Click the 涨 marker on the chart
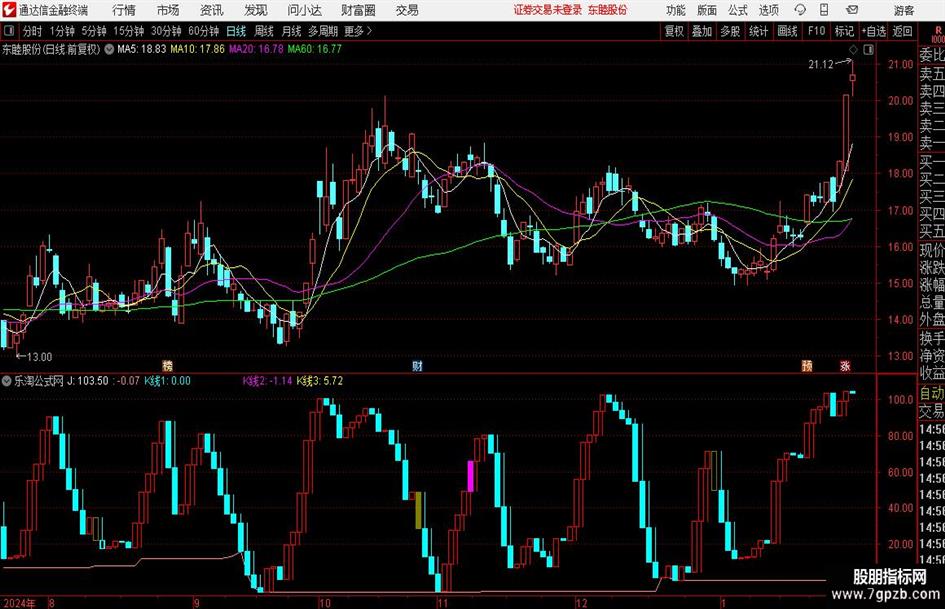 [846, 366]
